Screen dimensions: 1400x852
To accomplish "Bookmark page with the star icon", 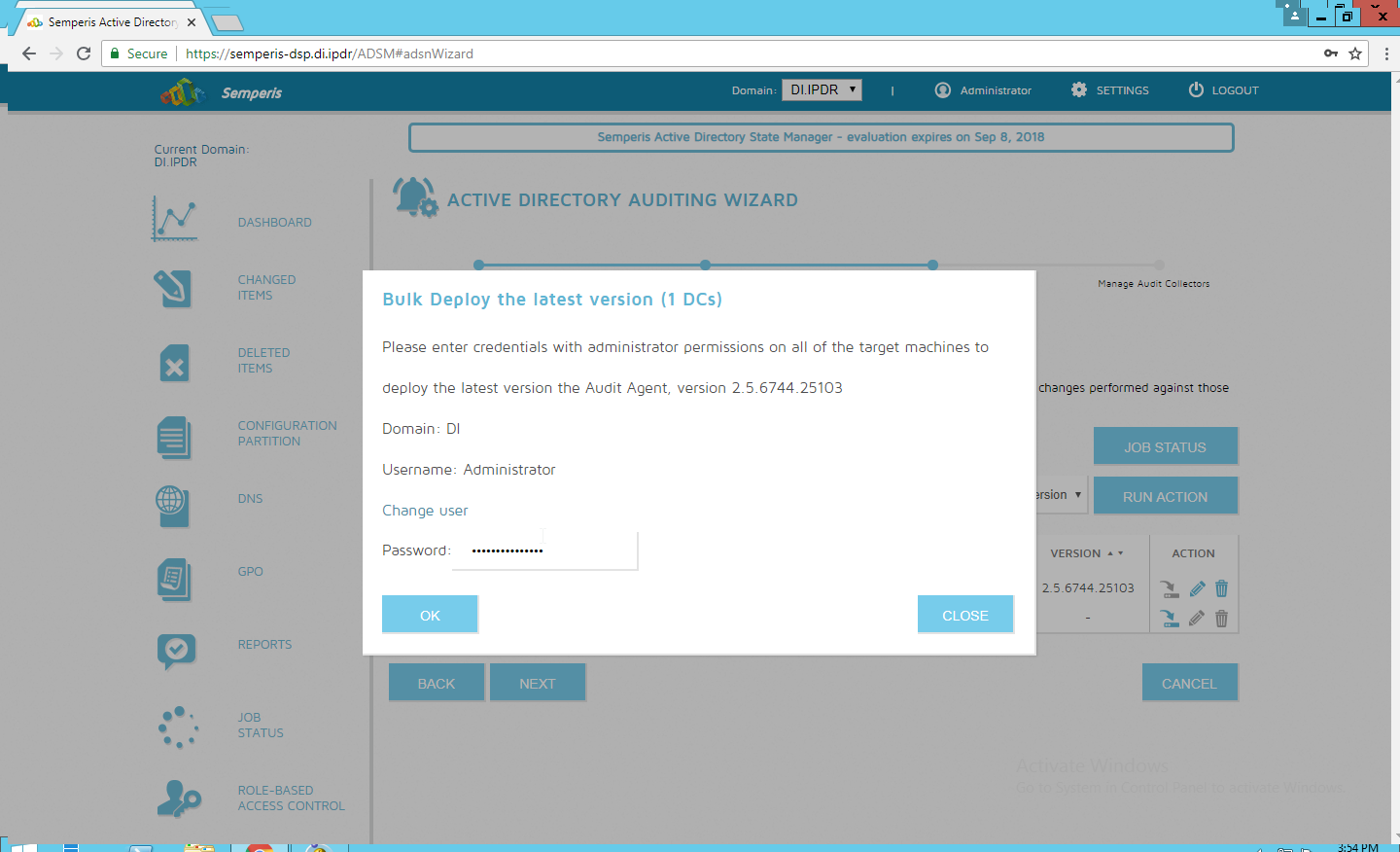I will coord(1355,53).
